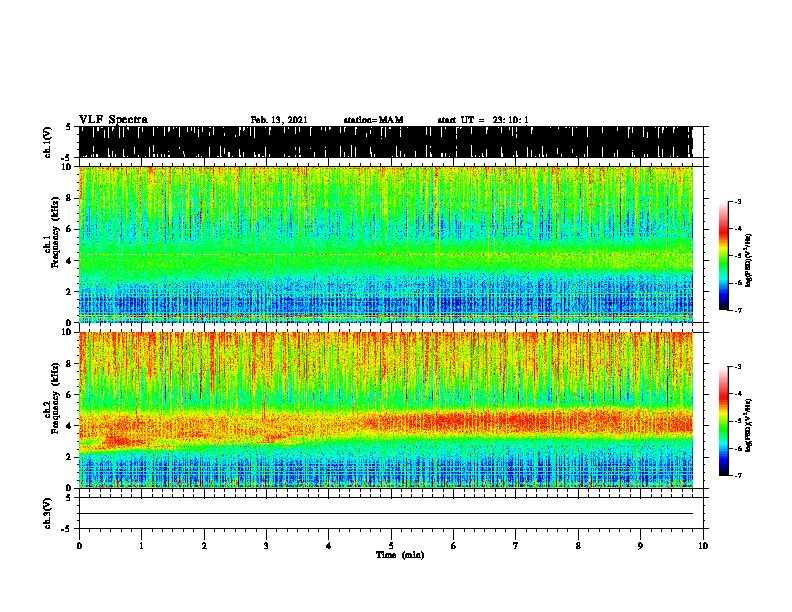Click time axis tick label "6" under the plot

pos(453,546)
